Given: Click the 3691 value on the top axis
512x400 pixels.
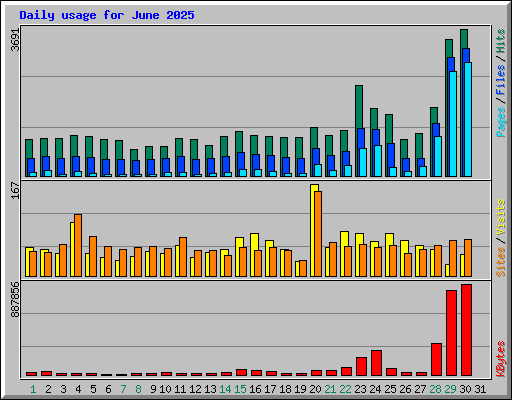Looking at the screenshot, I should pos(15,40).
